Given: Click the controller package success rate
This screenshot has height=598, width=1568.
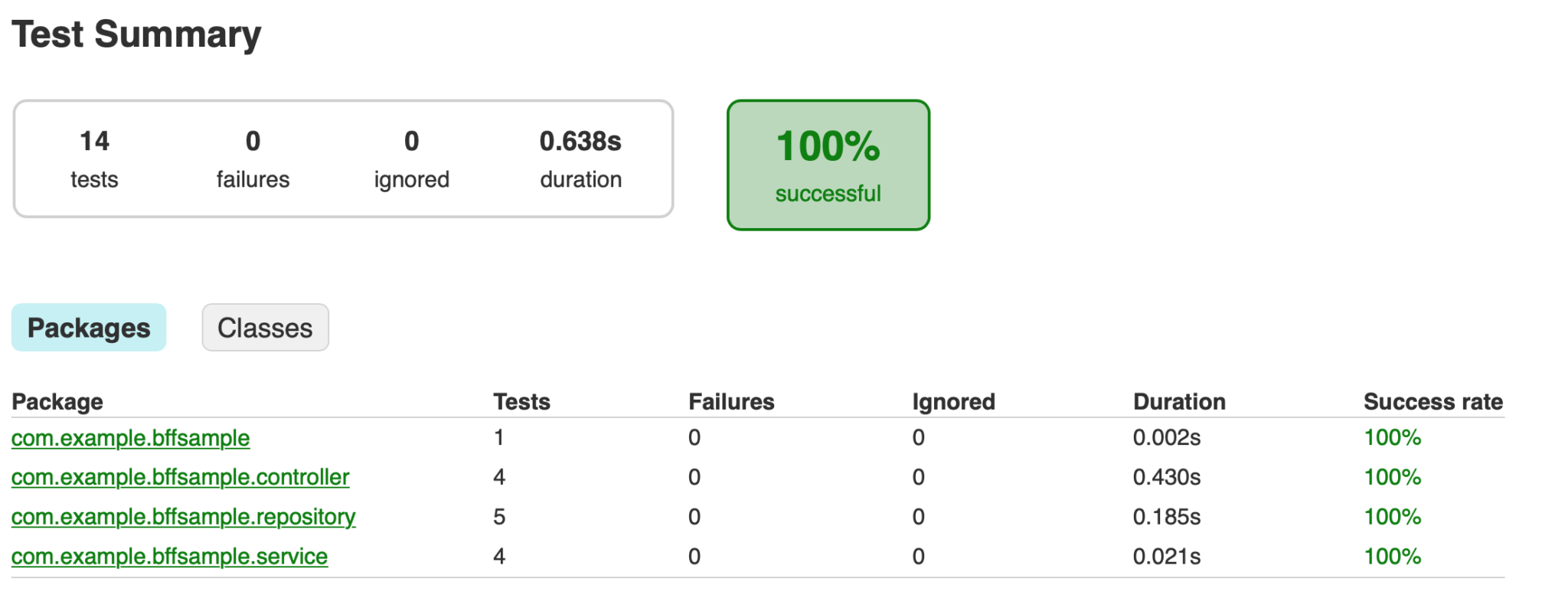Looking at the screenshot, I should click(1391, 477).
